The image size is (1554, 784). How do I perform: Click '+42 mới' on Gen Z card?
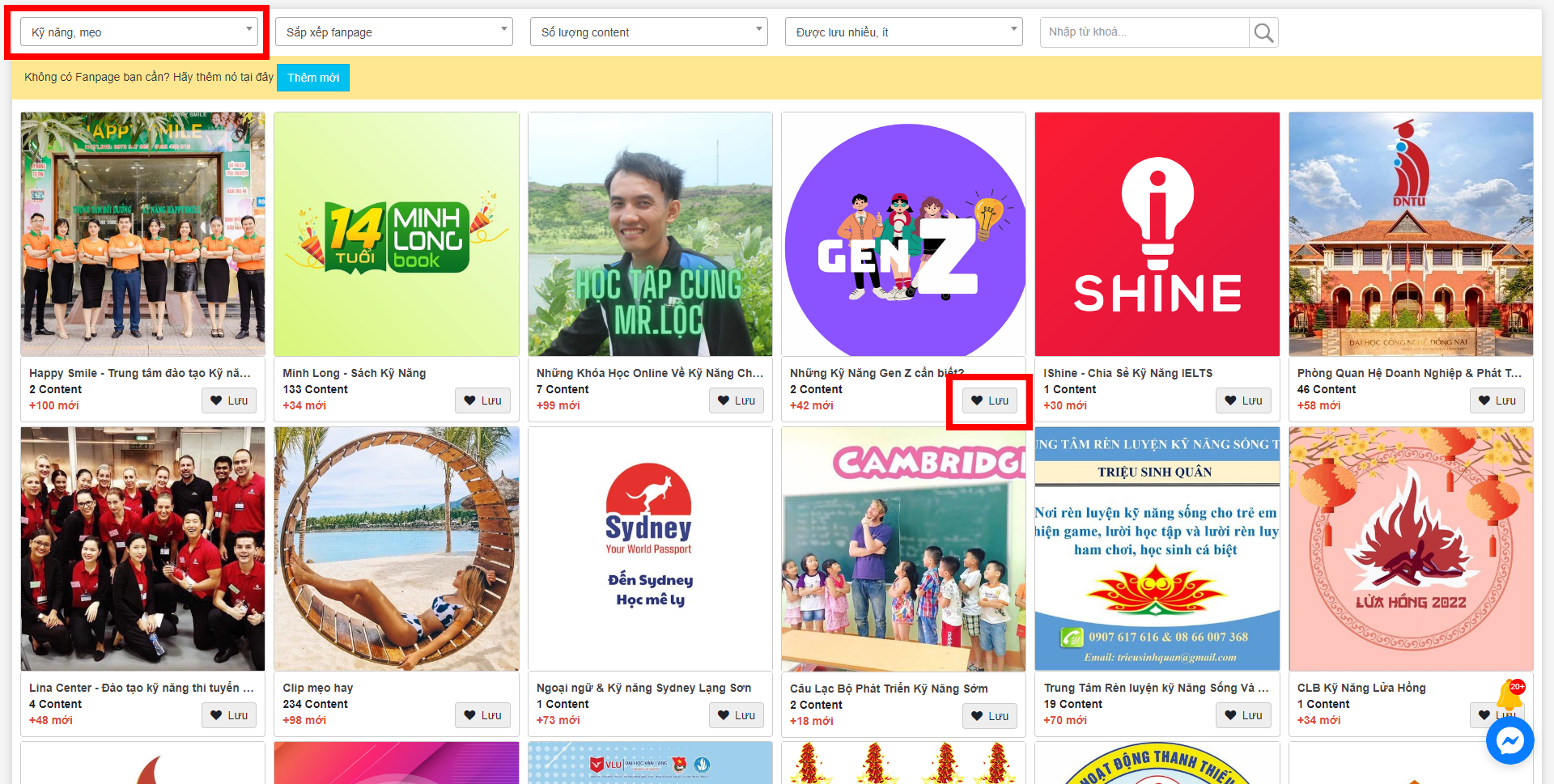tap(812, 405)
